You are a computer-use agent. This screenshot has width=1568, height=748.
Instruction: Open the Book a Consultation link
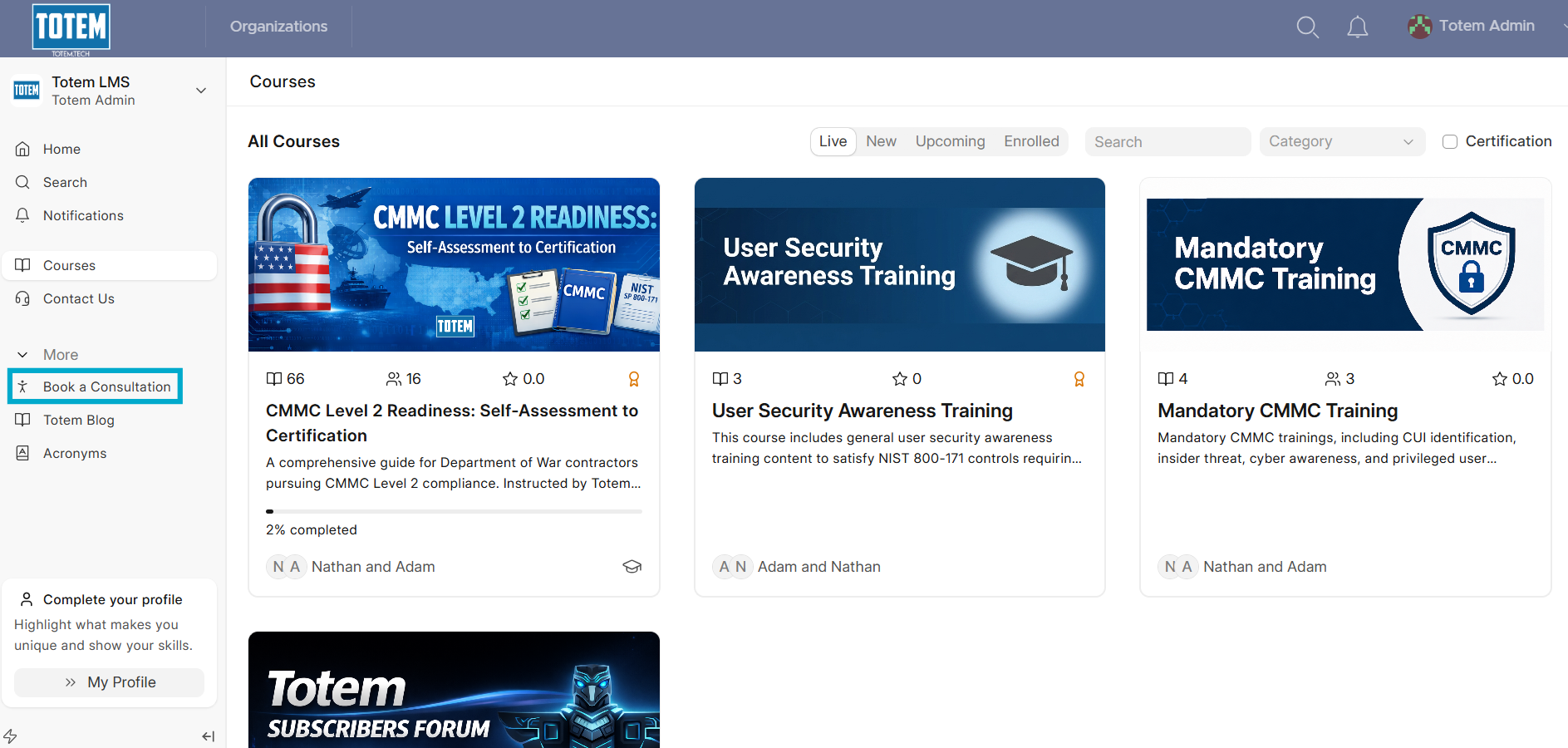(x=106, y=386)
